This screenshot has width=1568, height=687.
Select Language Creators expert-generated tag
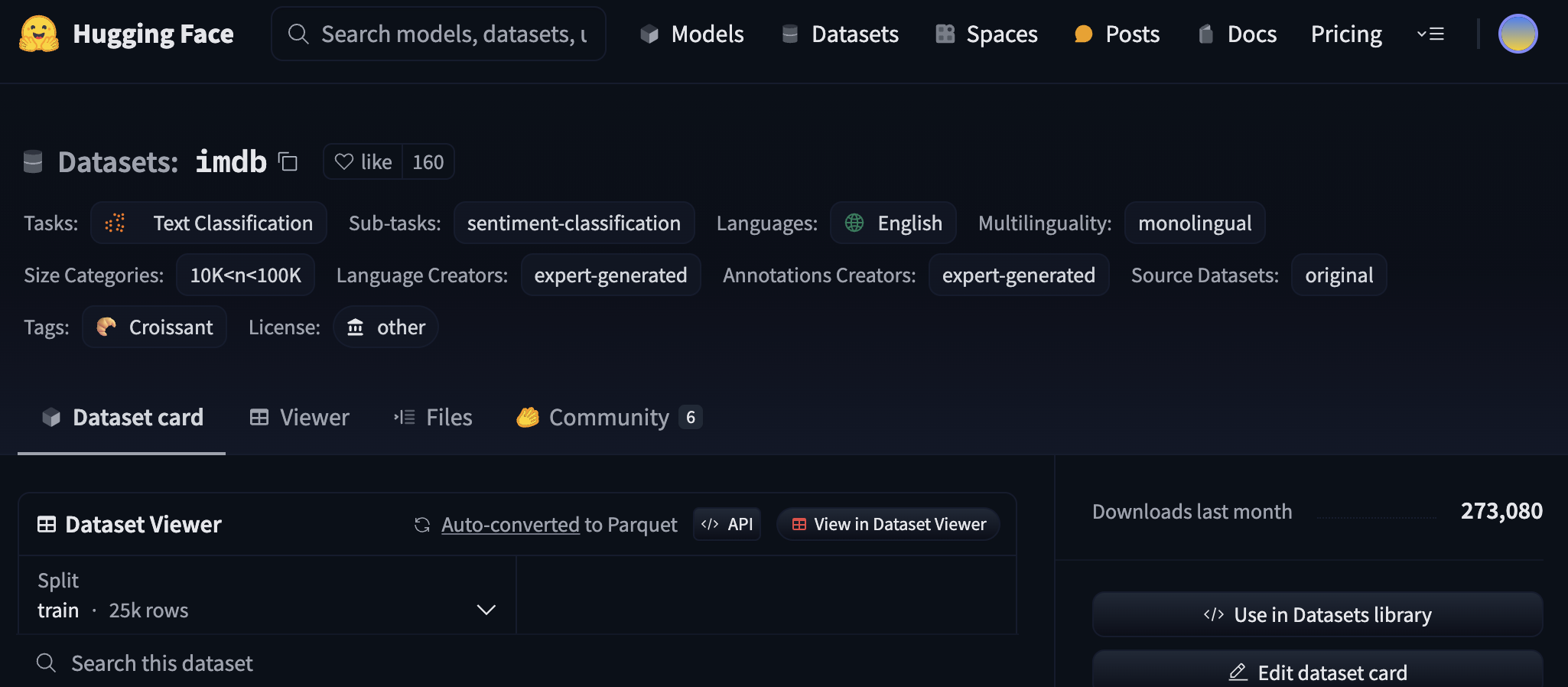pos(610,275)
